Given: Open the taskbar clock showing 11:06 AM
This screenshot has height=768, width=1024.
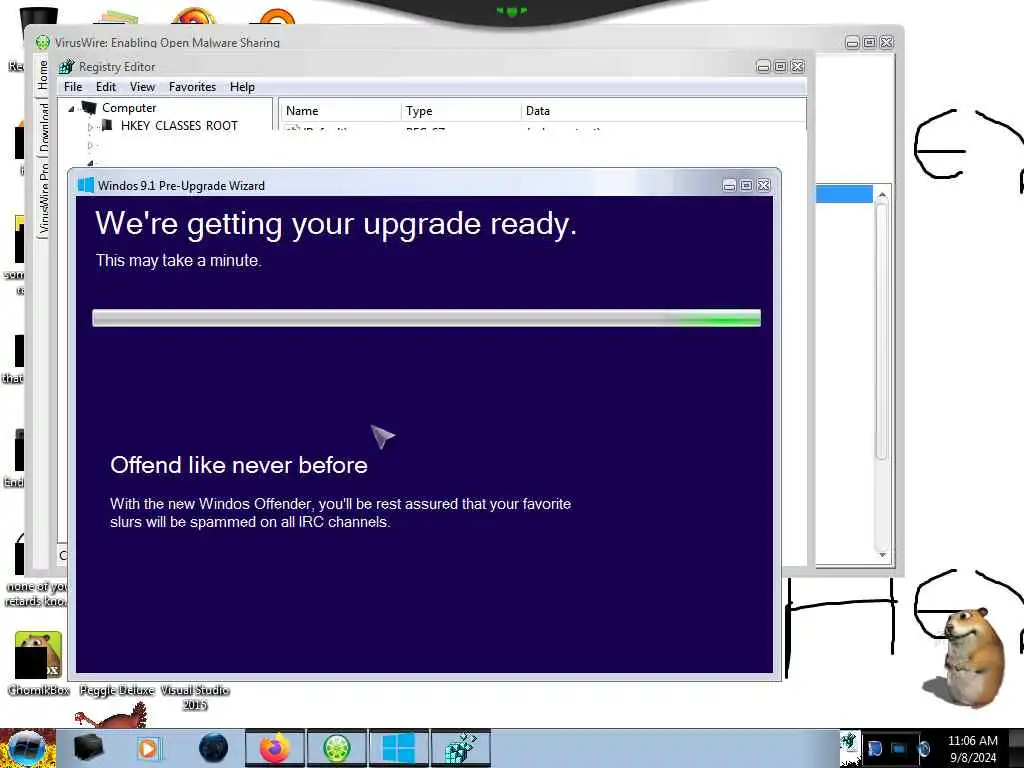Looking at the screenshot, I should point(972,748).
